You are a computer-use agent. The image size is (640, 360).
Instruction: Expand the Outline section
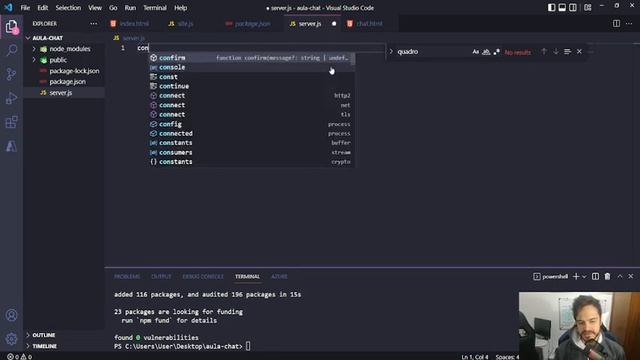coord(64,335)
